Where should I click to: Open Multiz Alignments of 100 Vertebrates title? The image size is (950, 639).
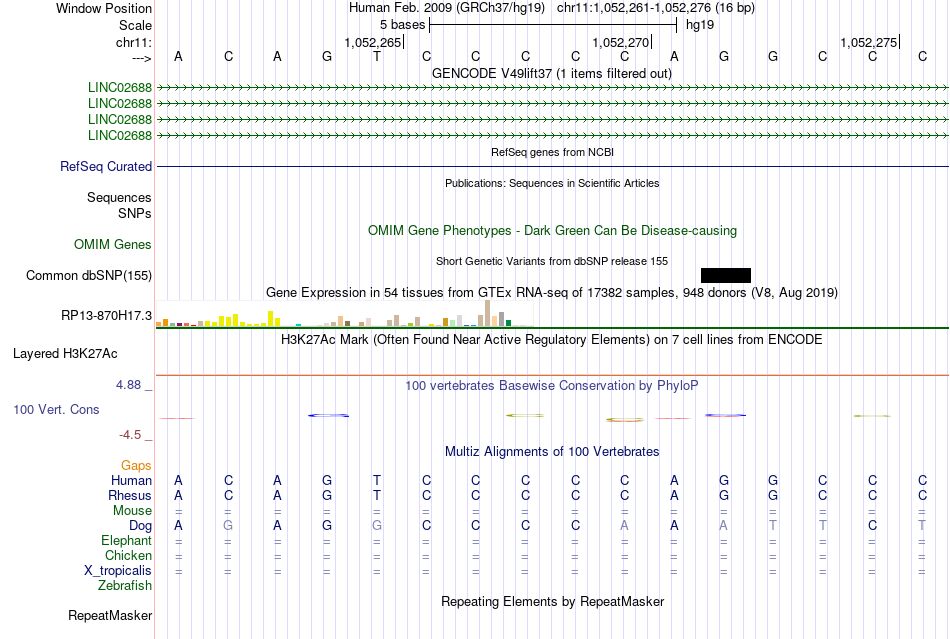pyautogui.click(x=552, y=451)
